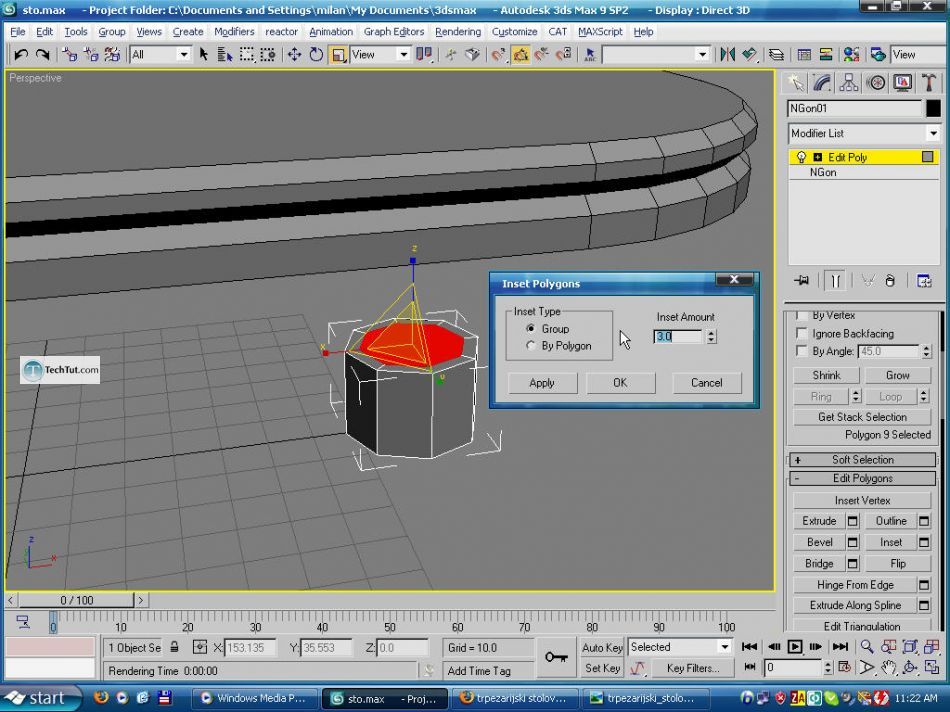Toggle the Auto Key button

tap(602, 647)
